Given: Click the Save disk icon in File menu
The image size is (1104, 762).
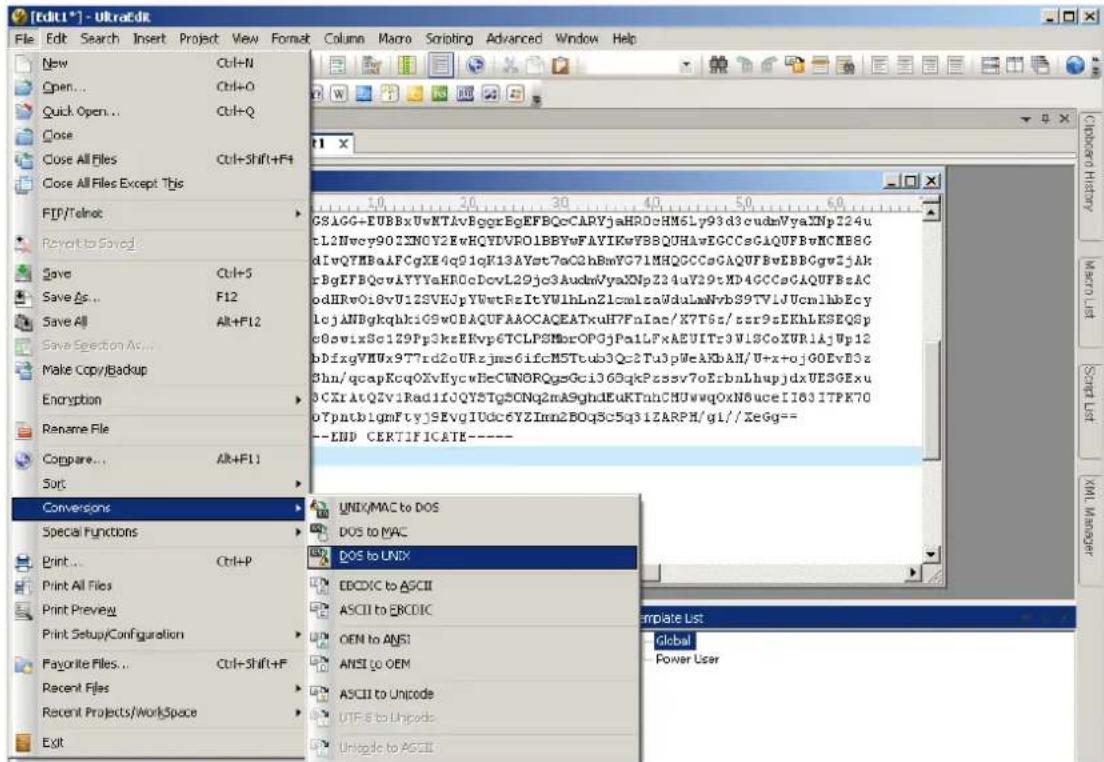Looking at the screenshot, I should [23, 273].
